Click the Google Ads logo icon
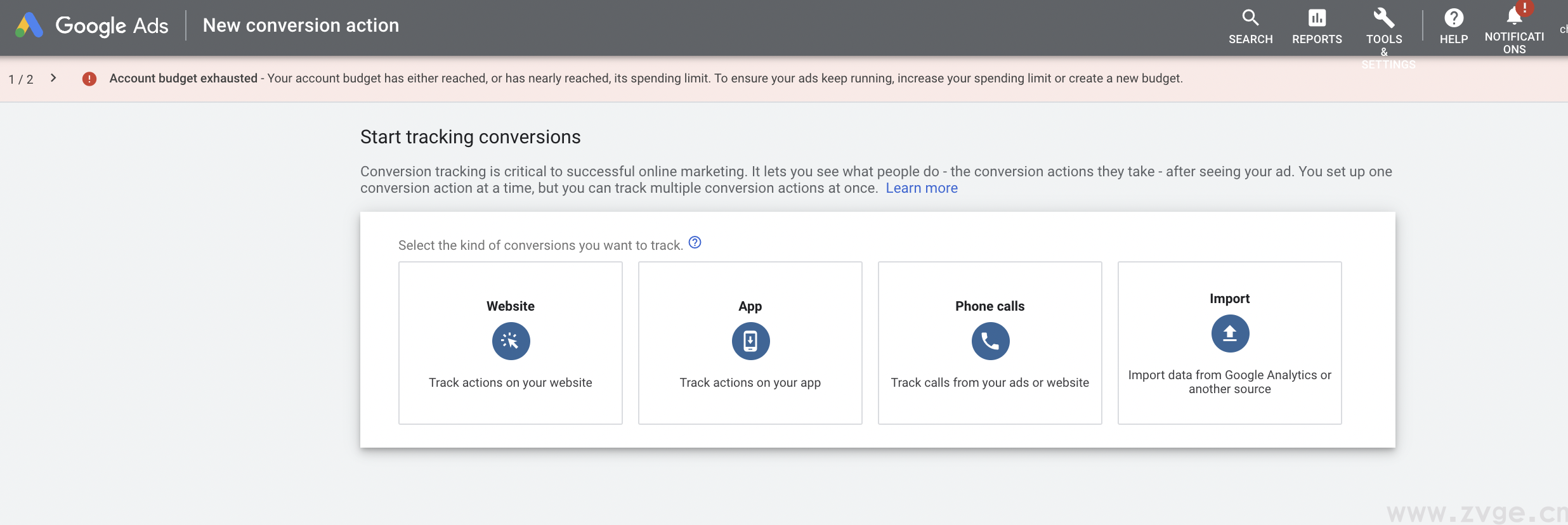Viewport: 1568px width, 525px height. coord(29,25)
